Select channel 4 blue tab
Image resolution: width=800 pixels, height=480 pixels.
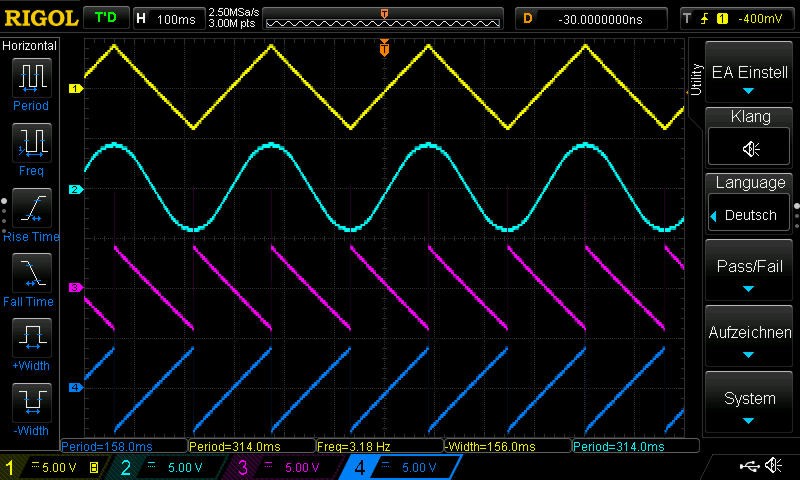[x=401, y=467]
